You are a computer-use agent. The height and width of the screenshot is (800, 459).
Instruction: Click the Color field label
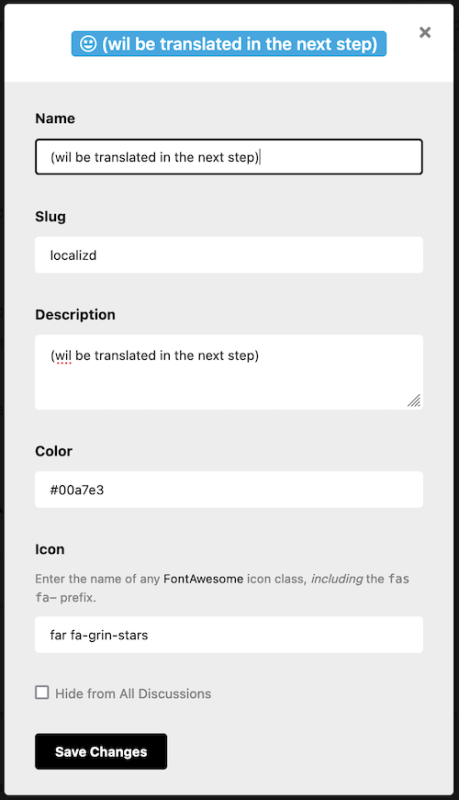[54, 451]
